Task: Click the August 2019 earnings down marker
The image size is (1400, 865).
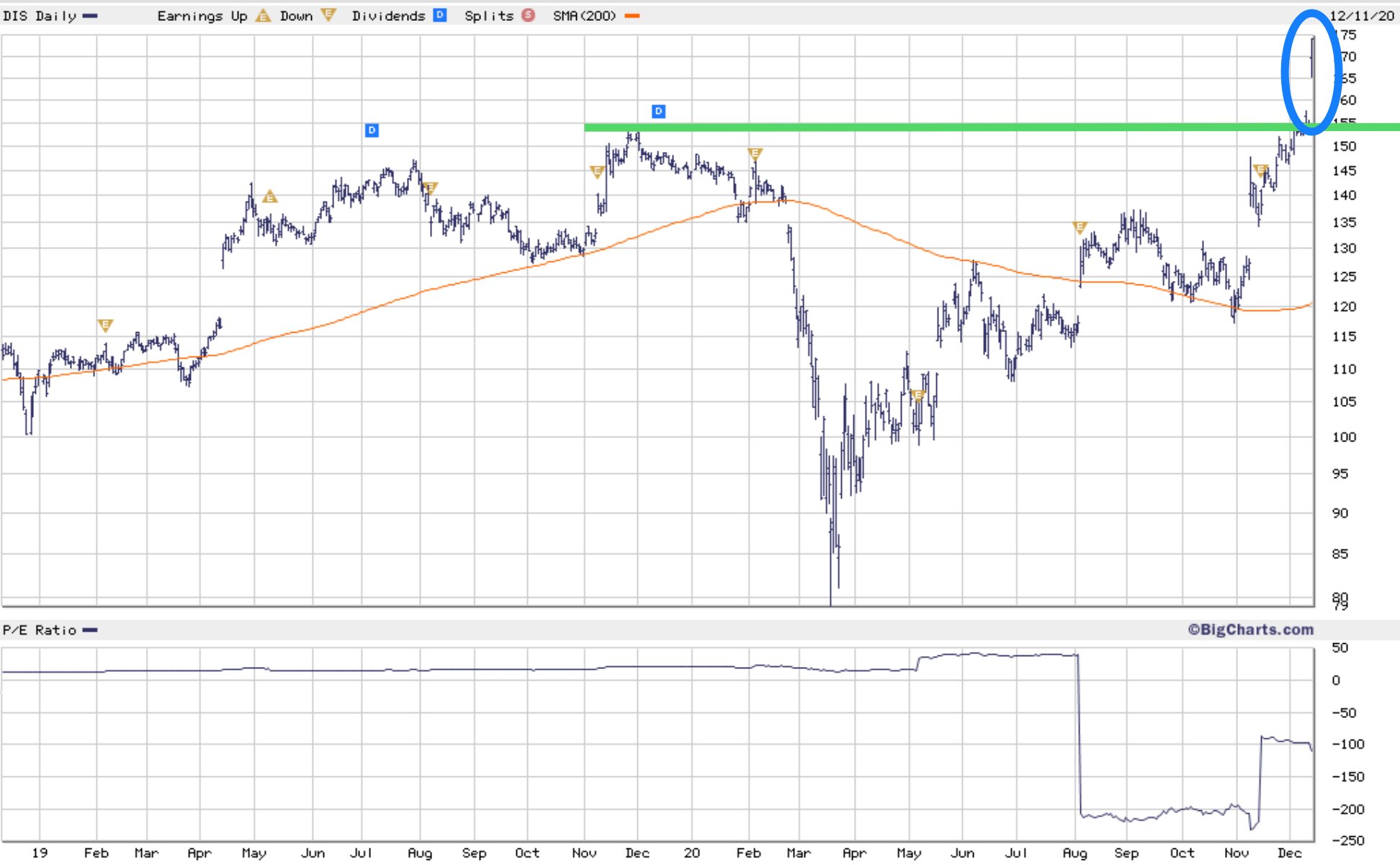Action: click(x=429, y=188)
